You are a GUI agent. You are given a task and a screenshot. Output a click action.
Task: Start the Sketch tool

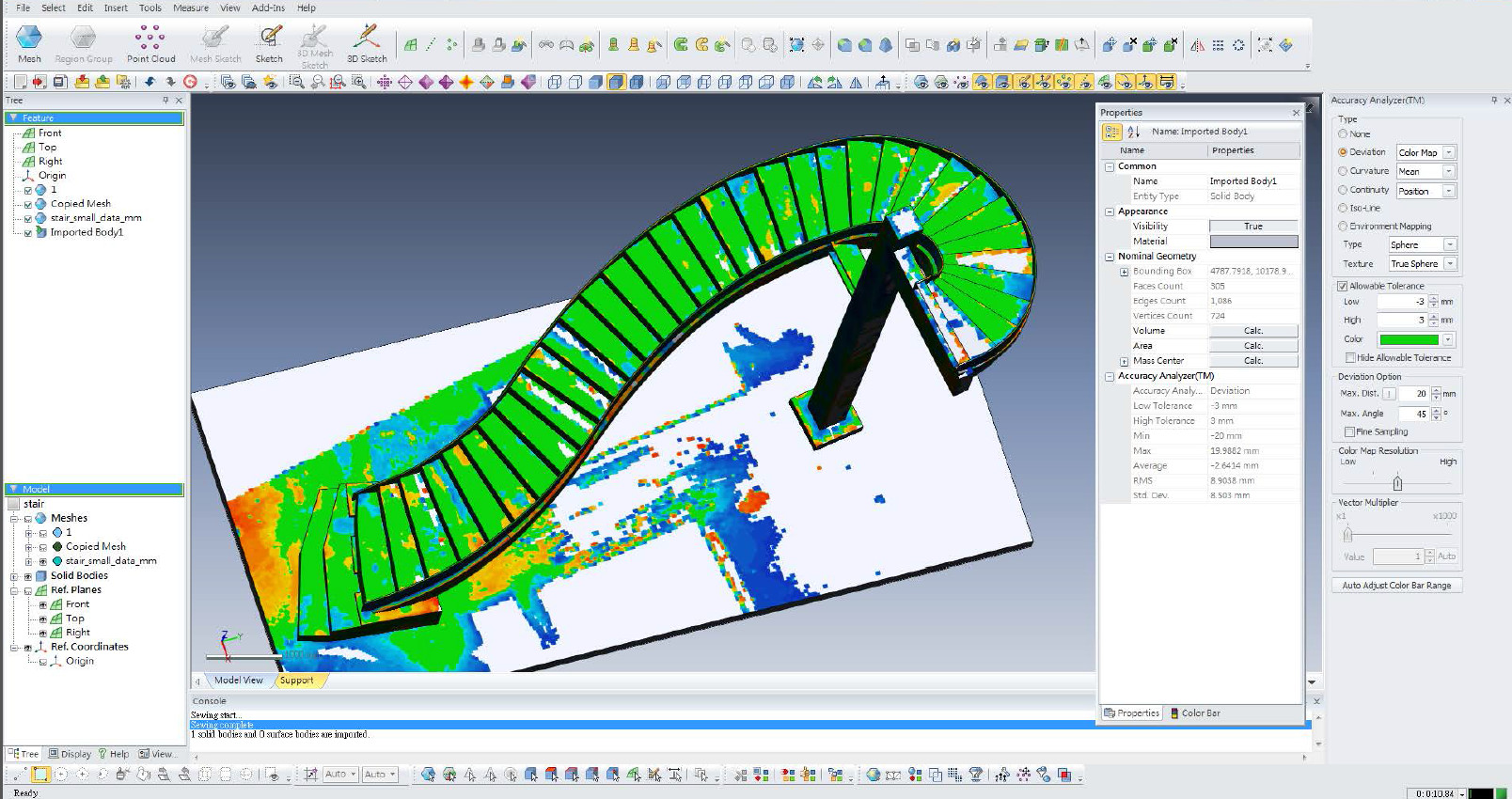(269, 39)
